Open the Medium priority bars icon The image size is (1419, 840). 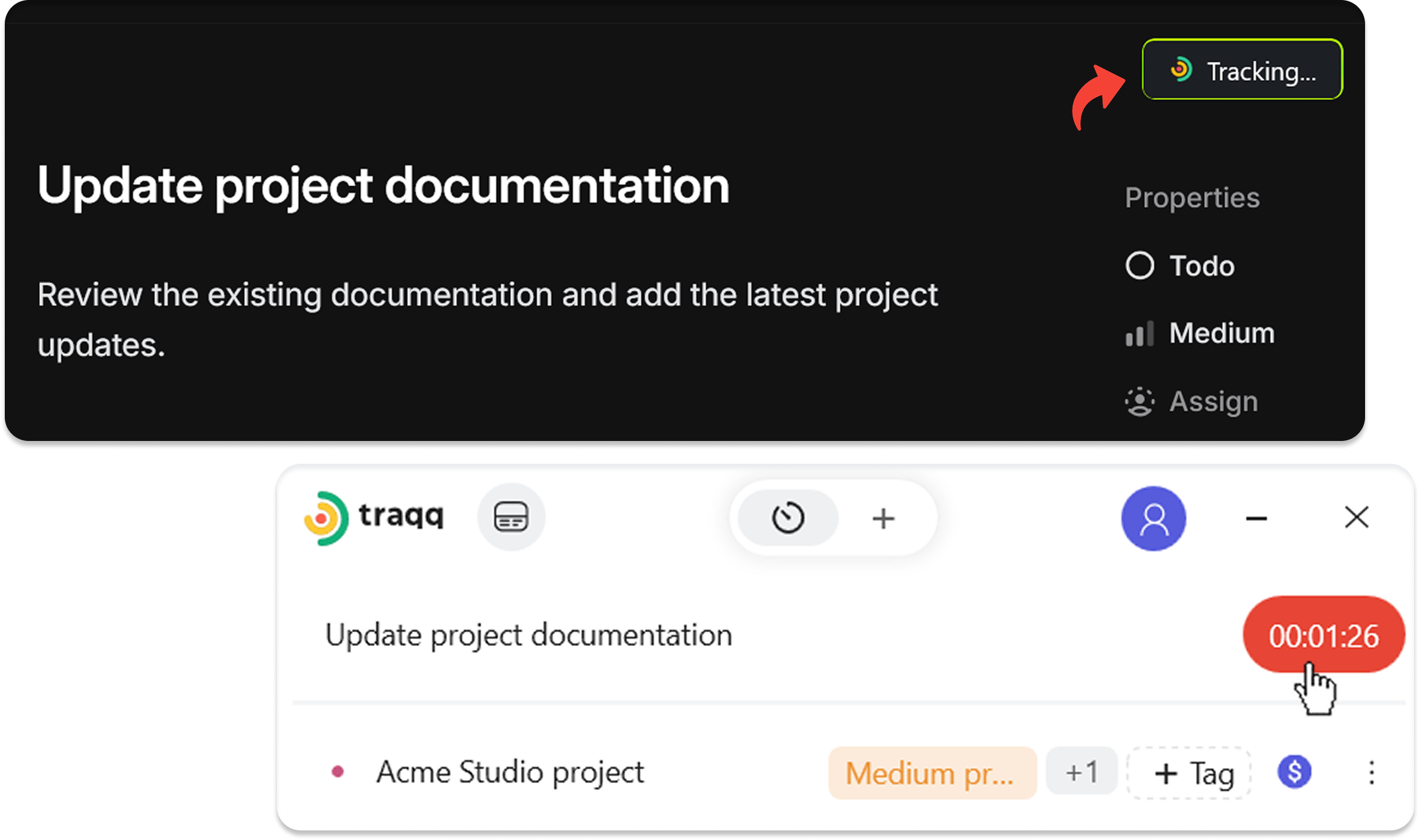click(x=1139, y=334)
